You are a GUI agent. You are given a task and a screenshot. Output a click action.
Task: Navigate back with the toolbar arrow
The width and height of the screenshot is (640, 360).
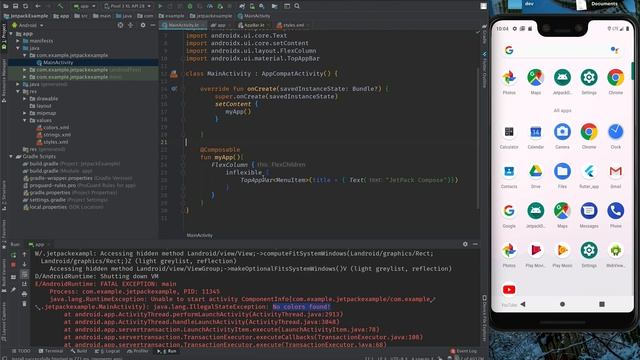[38, 6]
